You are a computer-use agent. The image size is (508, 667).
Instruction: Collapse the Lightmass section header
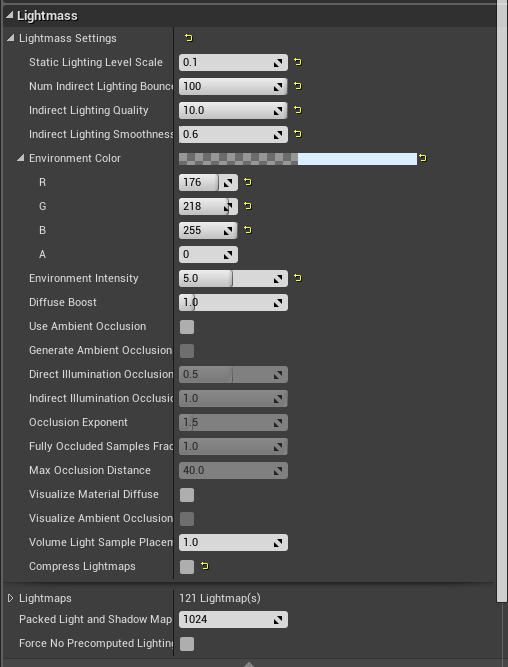tap(9, 15)
